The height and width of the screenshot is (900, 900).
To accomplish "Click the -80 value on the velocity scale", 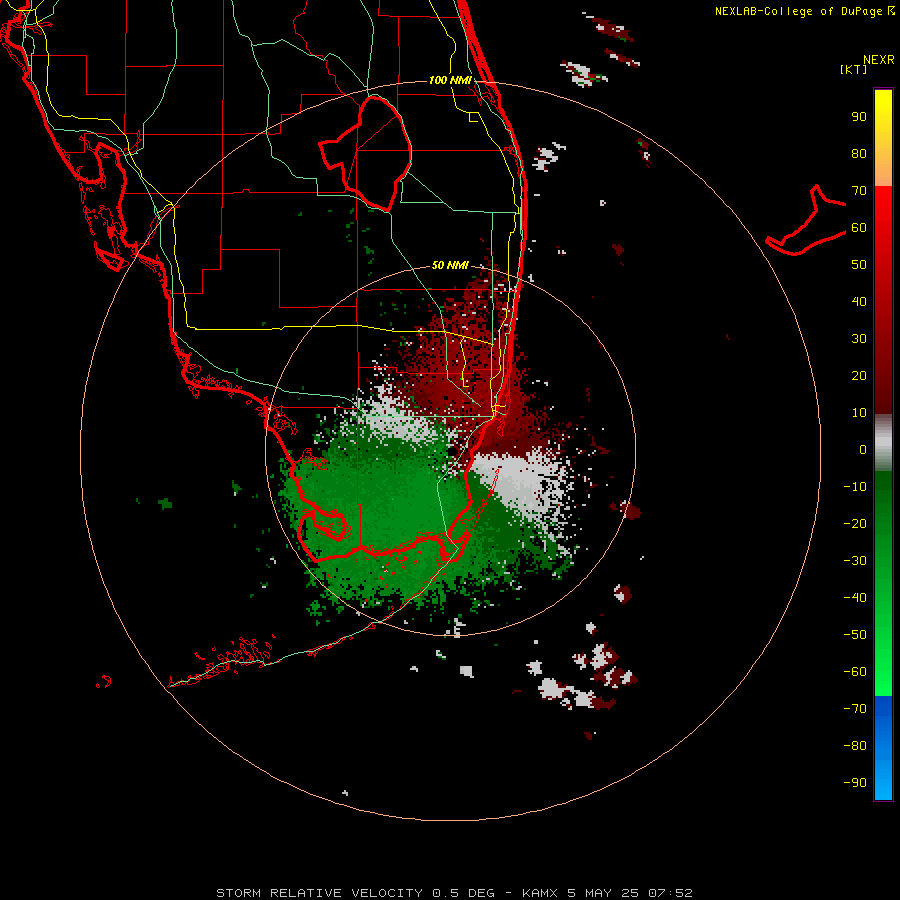I will pyautogui.click(x=855, y=746).
